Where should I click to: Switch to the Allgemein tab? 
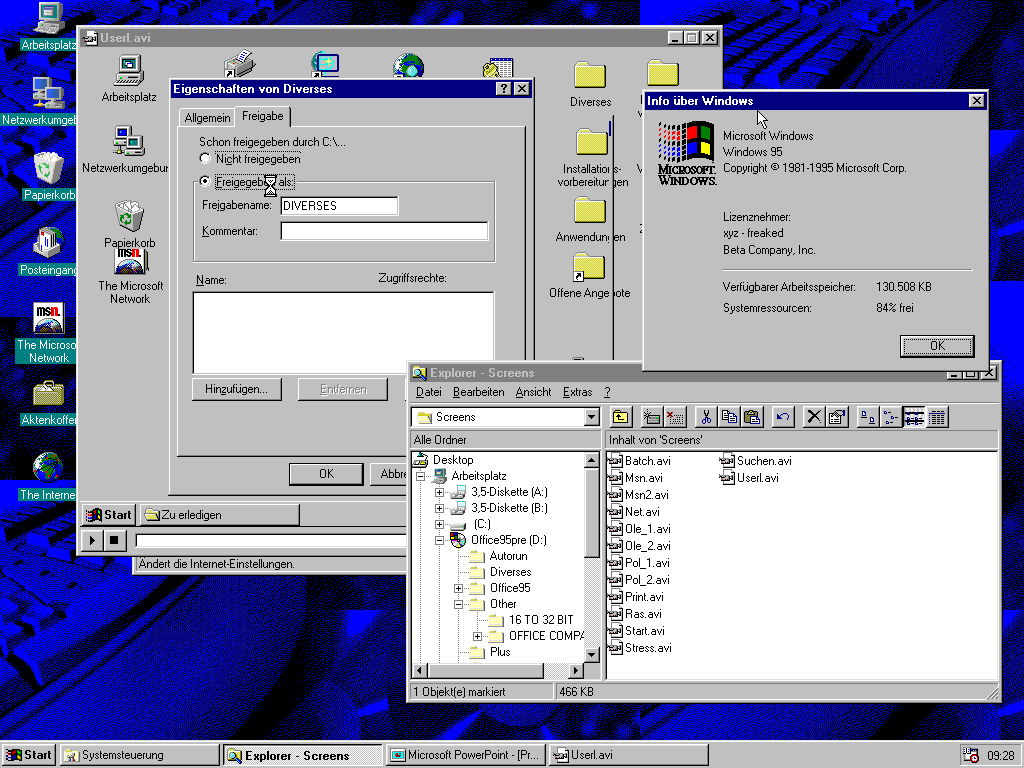(x=207, y=118)
